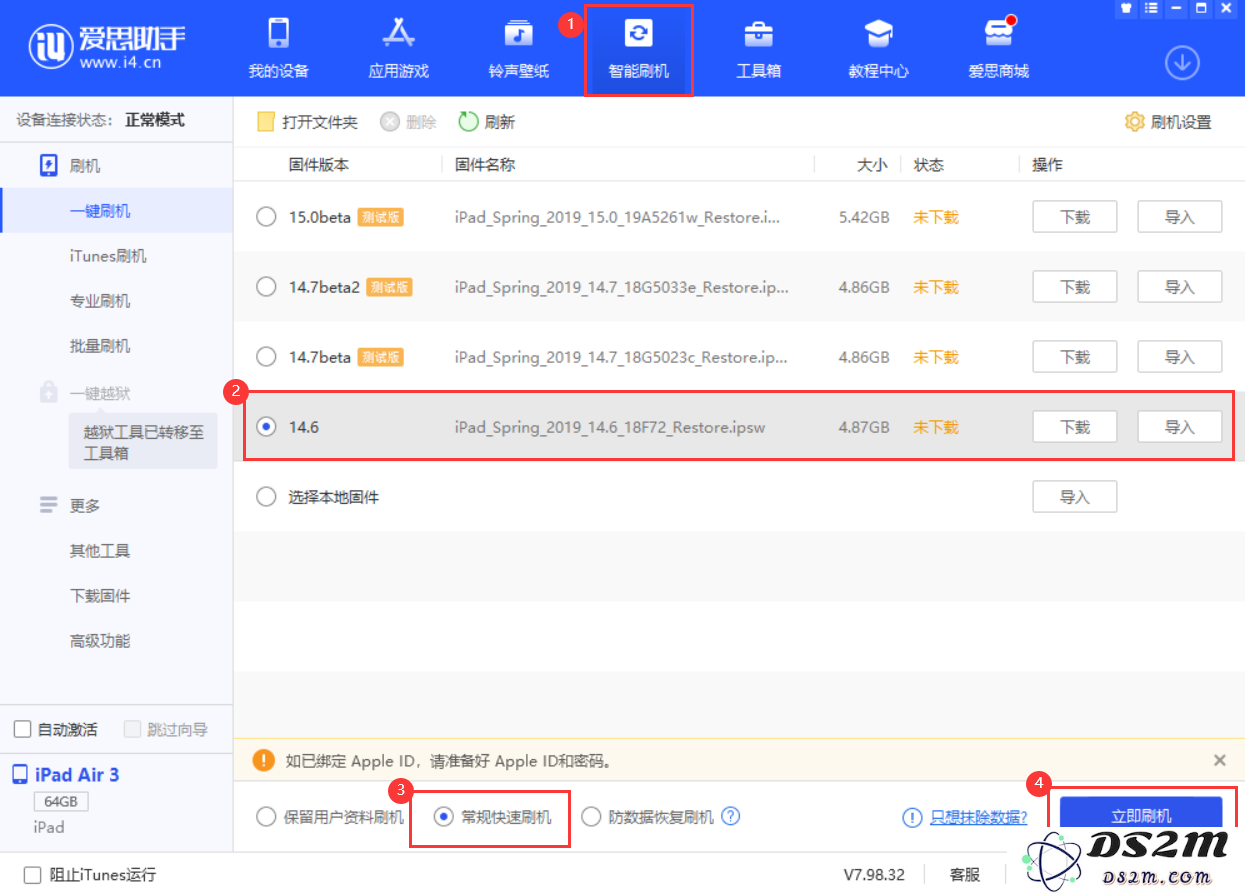The height and width of the screenshot is (895, 1245).
Task: Click the 客服 support link
Action: click(965, 875)
